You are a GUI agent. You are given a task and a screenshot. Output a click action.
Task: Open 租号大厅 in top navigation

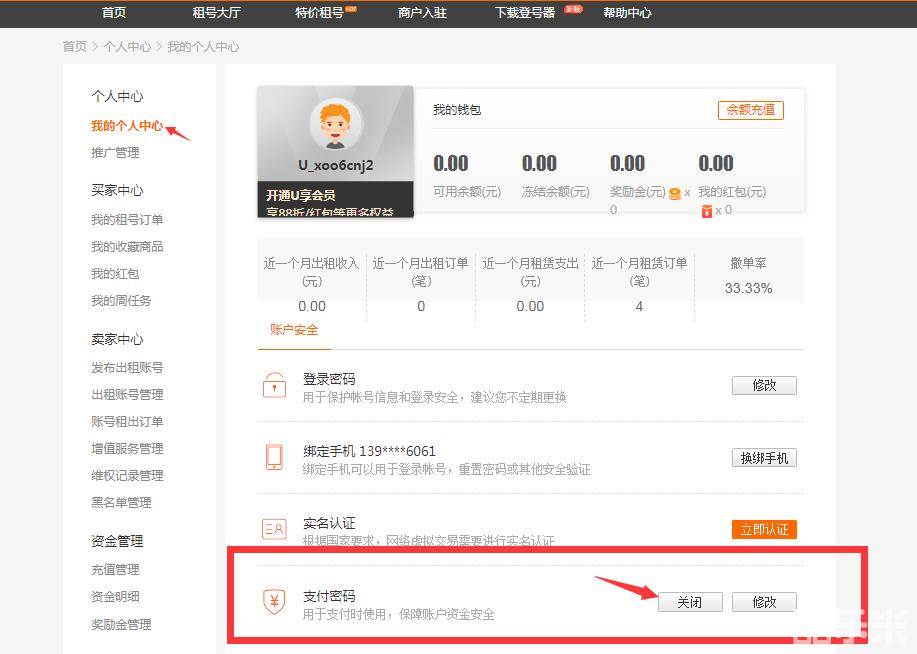tap(217, 13)
